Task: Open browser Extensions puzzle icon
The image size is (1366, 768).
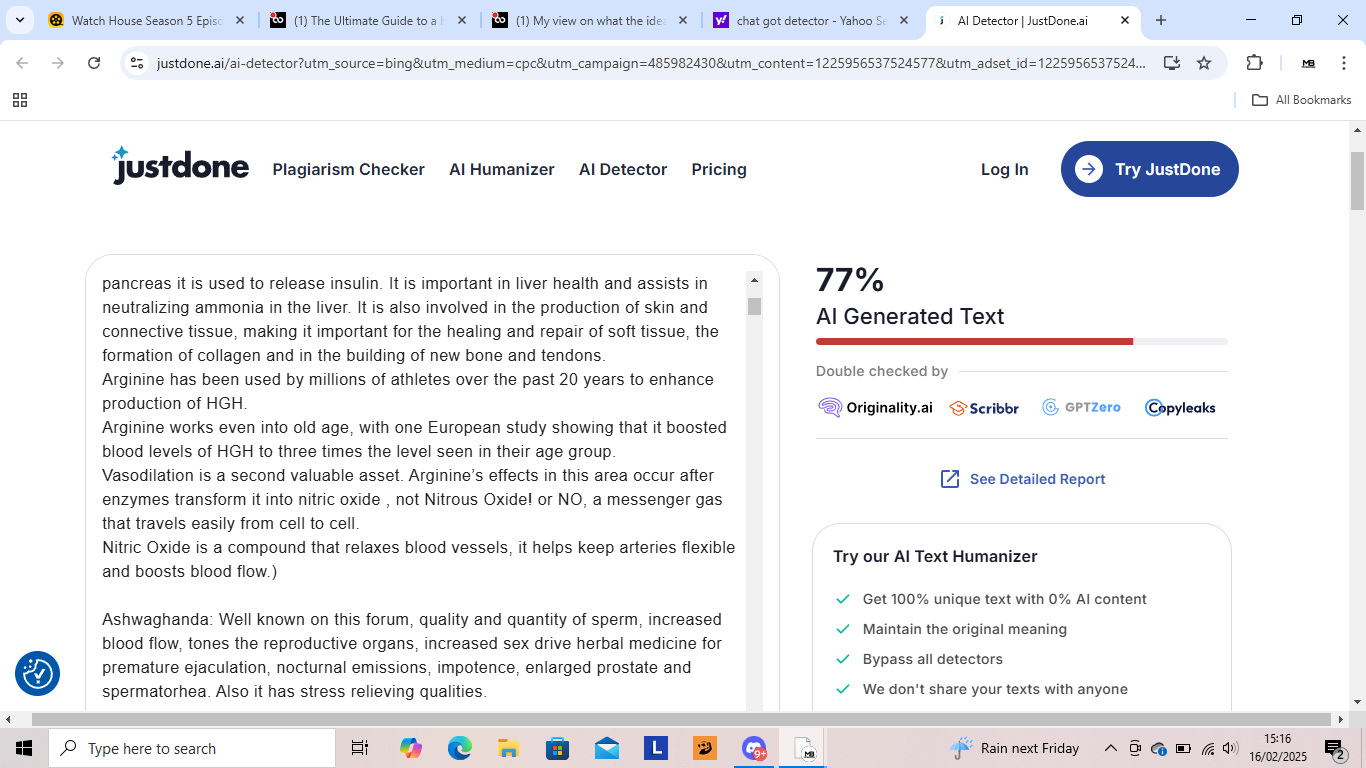Action: tap(1254, 63)
